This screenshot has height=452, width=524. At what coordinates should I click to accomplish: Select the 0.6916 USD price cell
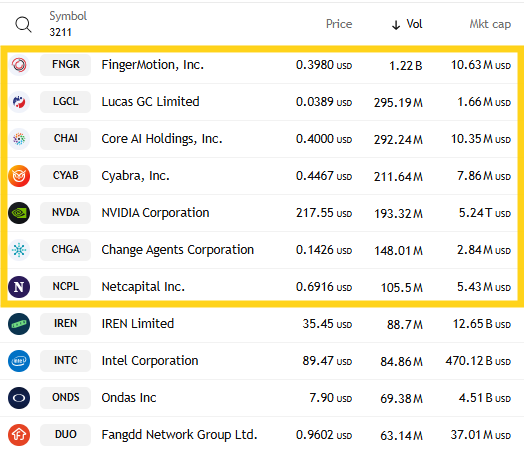pos(324,287)
